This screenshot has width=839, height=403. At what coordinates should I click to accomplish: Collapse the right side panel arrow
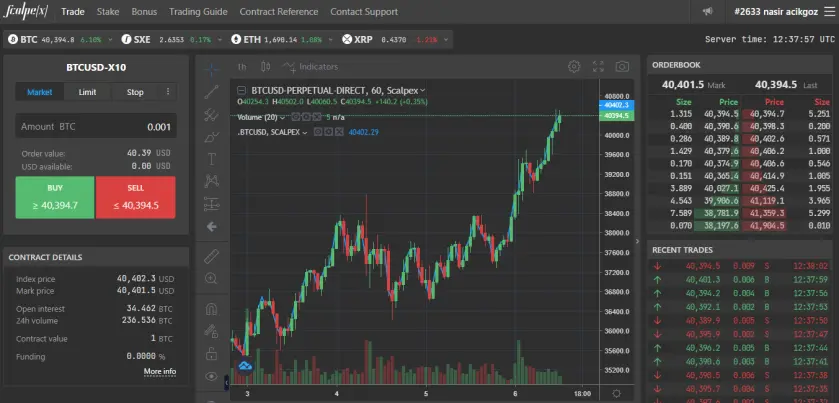point(637,241)
